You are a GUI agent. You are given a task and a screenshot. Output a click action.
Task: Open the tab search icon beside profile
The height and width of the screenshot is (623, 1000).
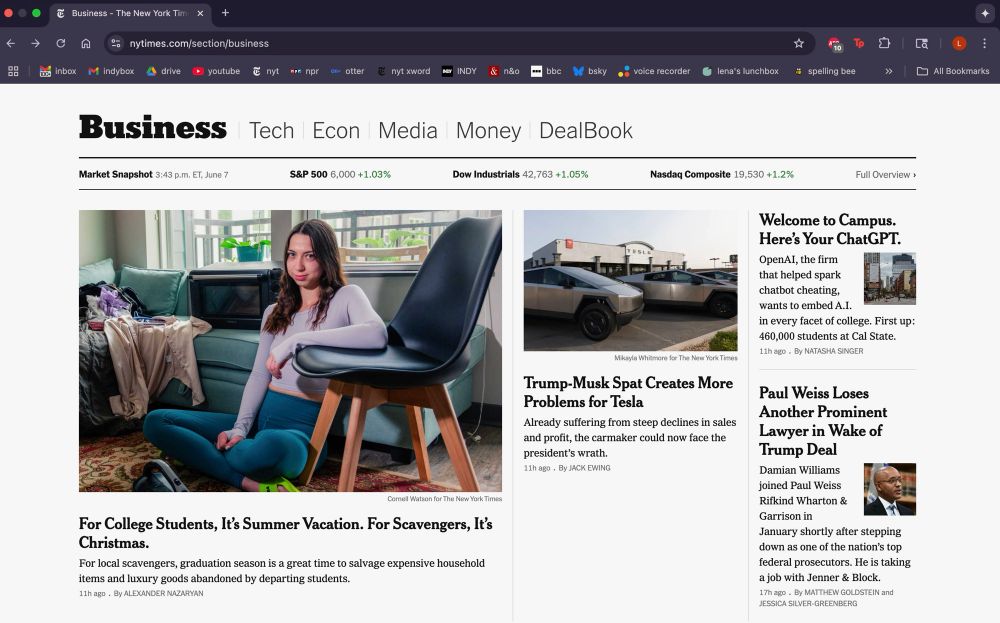pos(922,43)
